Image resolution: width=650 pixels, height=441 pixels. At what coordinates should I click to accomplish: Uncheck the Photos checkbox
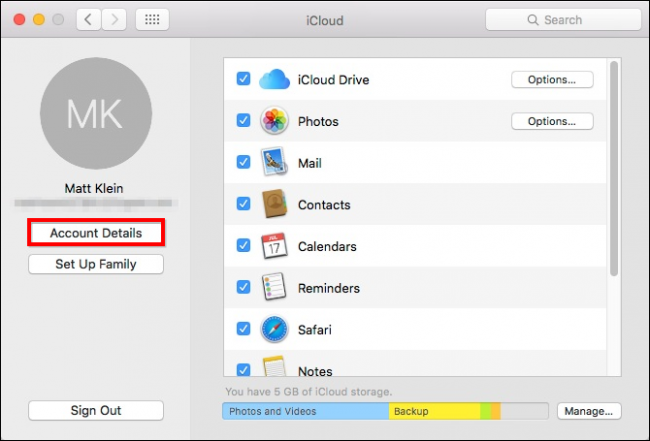(243, 121)
